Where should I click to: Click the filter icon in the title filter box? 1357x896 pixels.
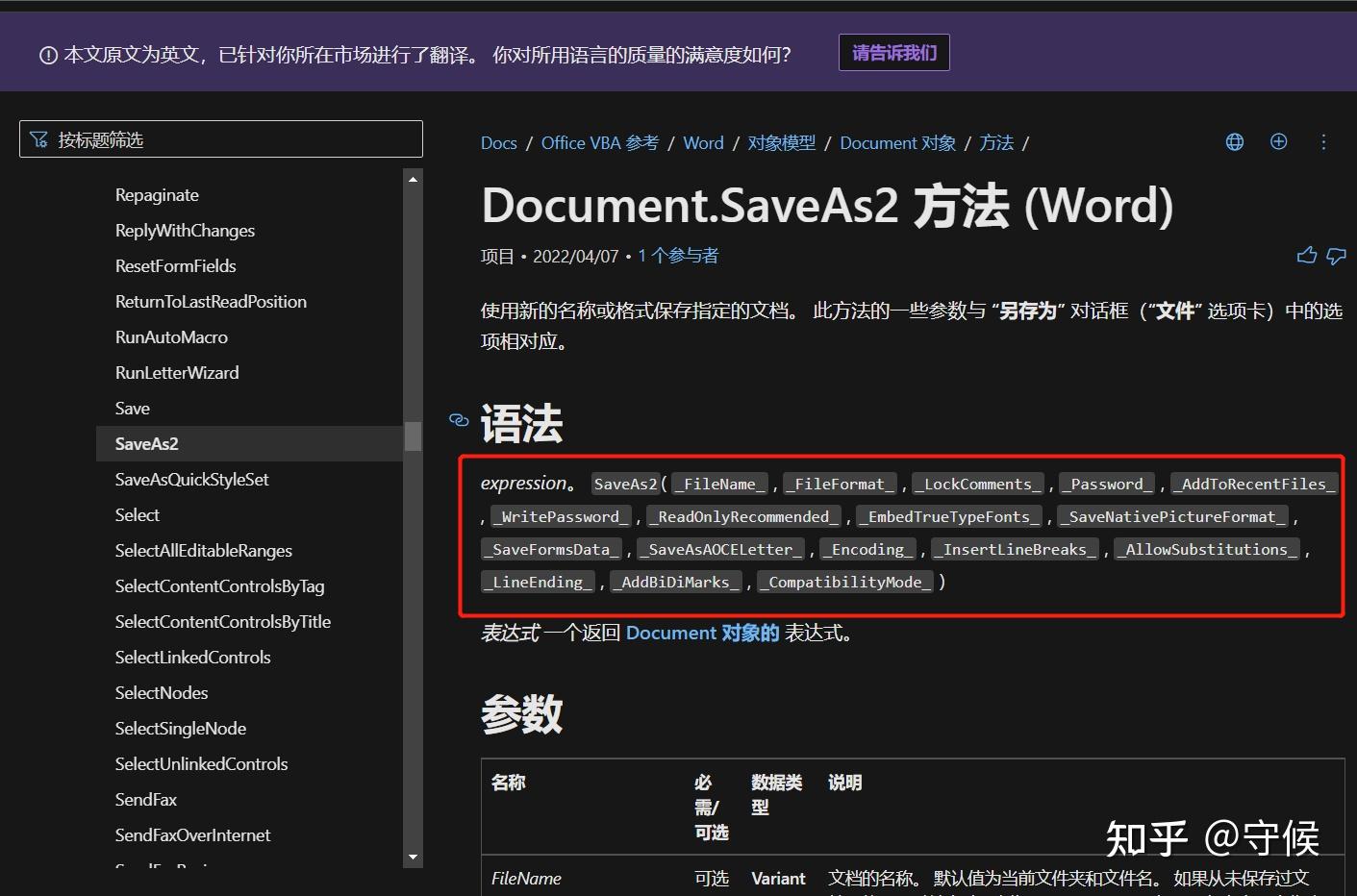(x=38, y=139)
